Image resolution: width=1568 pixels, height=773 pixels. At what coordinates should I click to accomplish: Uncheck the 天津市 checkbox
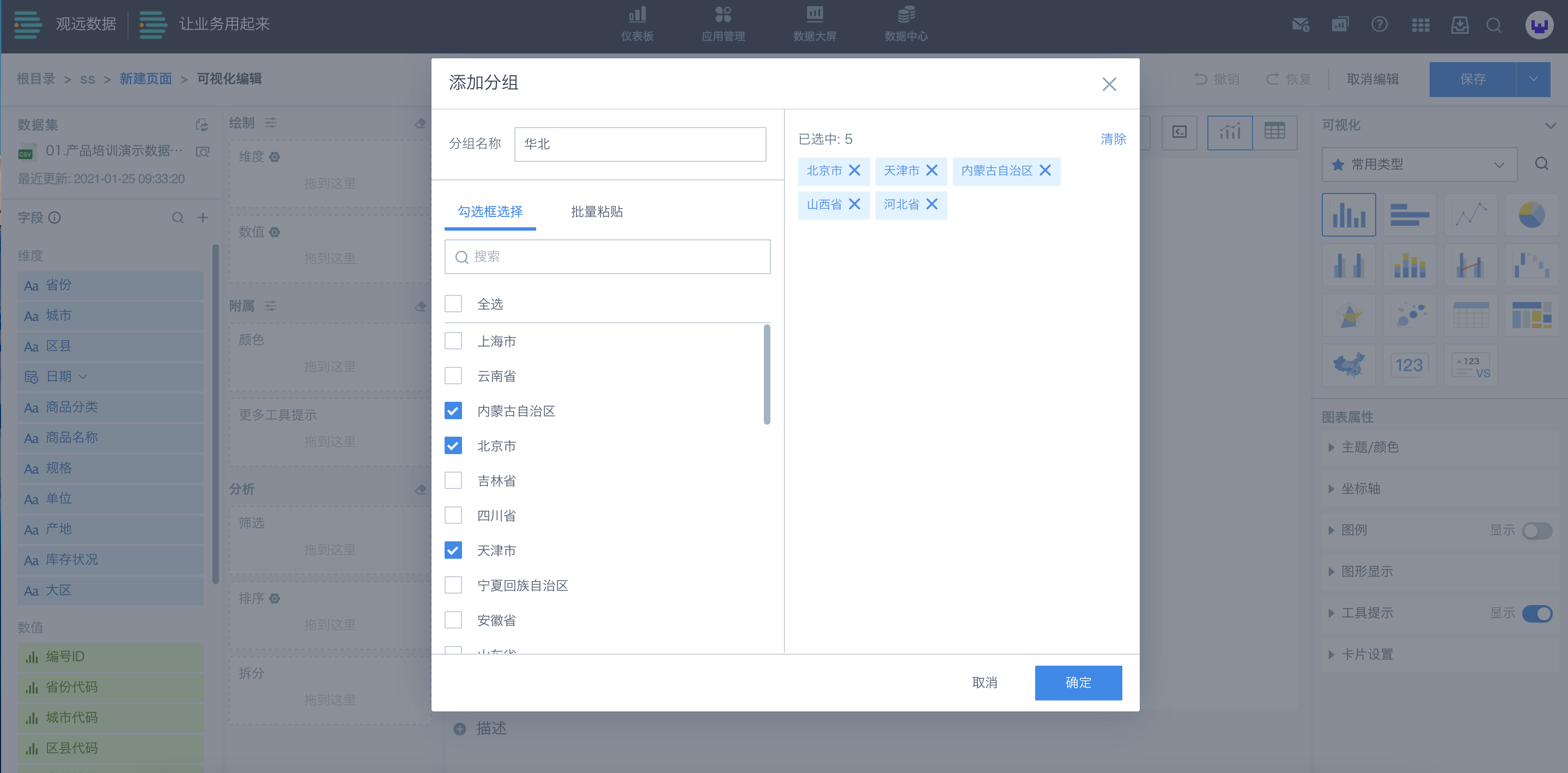point(453,550)
